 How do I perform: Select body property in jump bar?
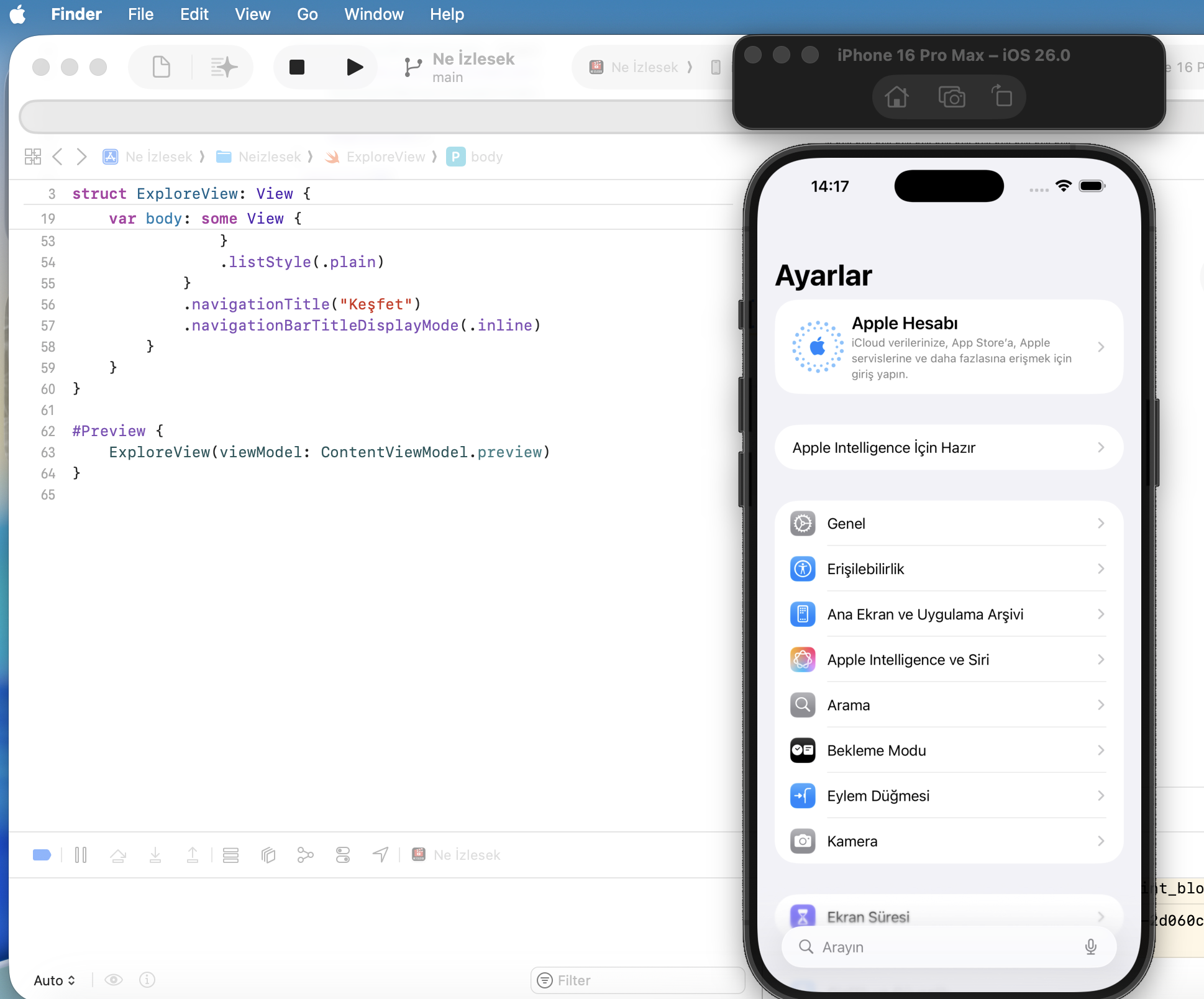click(x=475, y=157)
